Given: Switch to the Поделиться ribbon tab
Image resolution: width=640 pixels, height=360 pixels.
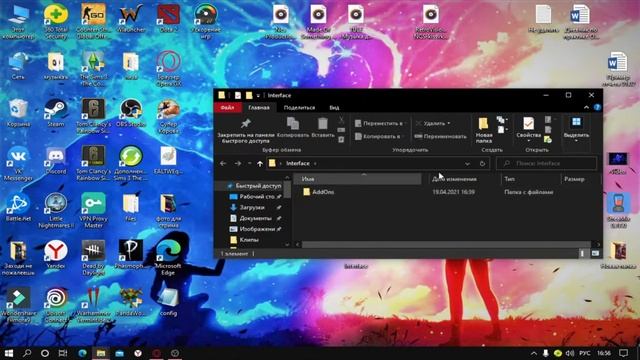Looking at the screenshot, I should point(299,108).
